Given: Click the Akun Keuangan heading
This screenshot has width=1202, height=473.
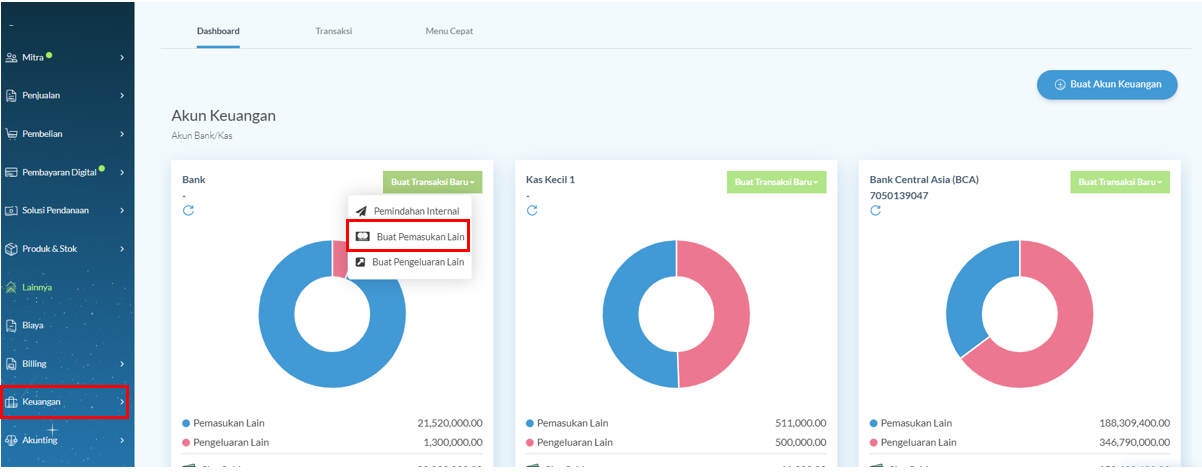Looking at the screenshot, I should click(x=224, y=116).
